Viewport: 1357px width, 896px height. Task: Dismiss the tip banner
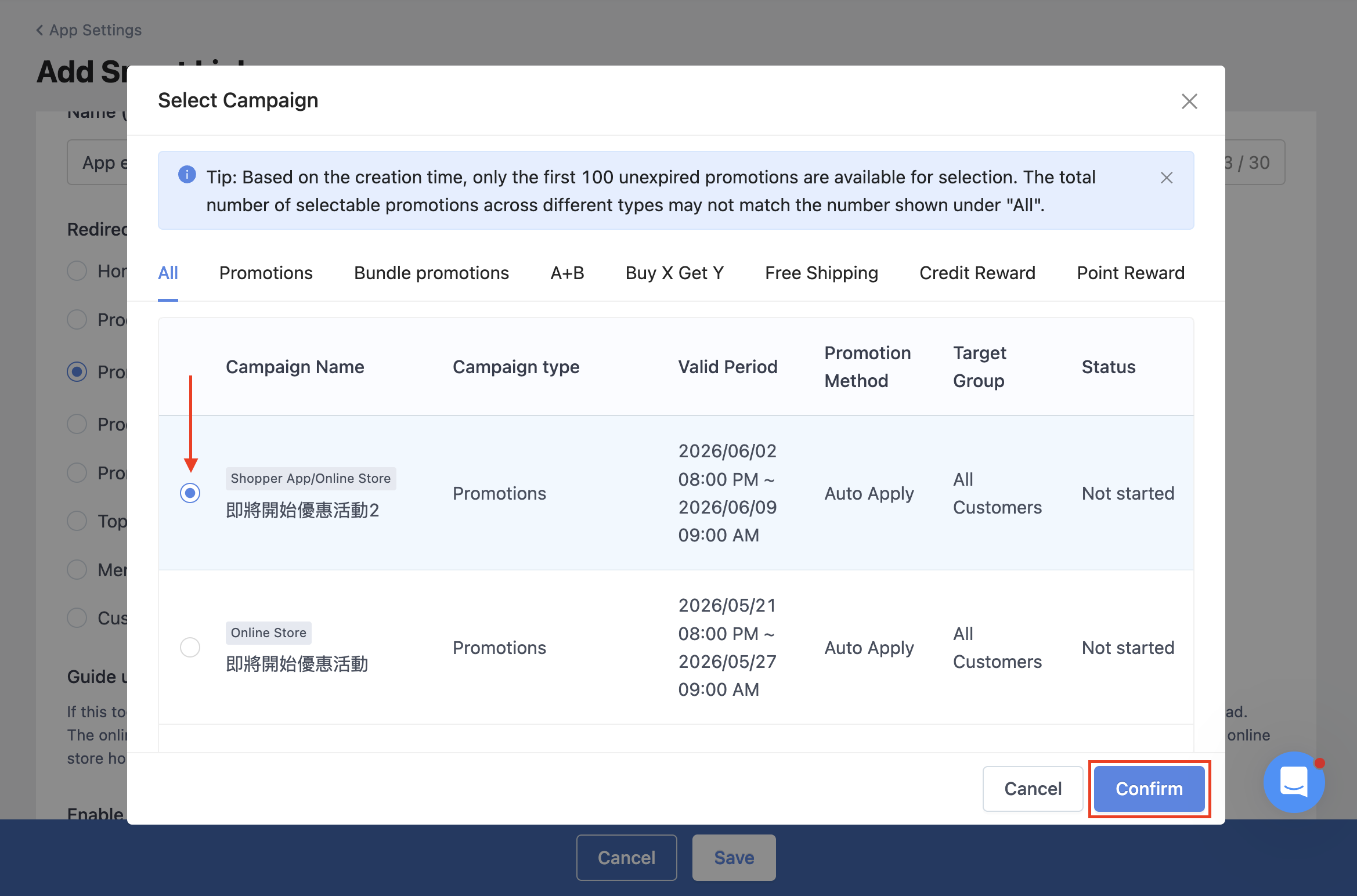coord(1167,178)
